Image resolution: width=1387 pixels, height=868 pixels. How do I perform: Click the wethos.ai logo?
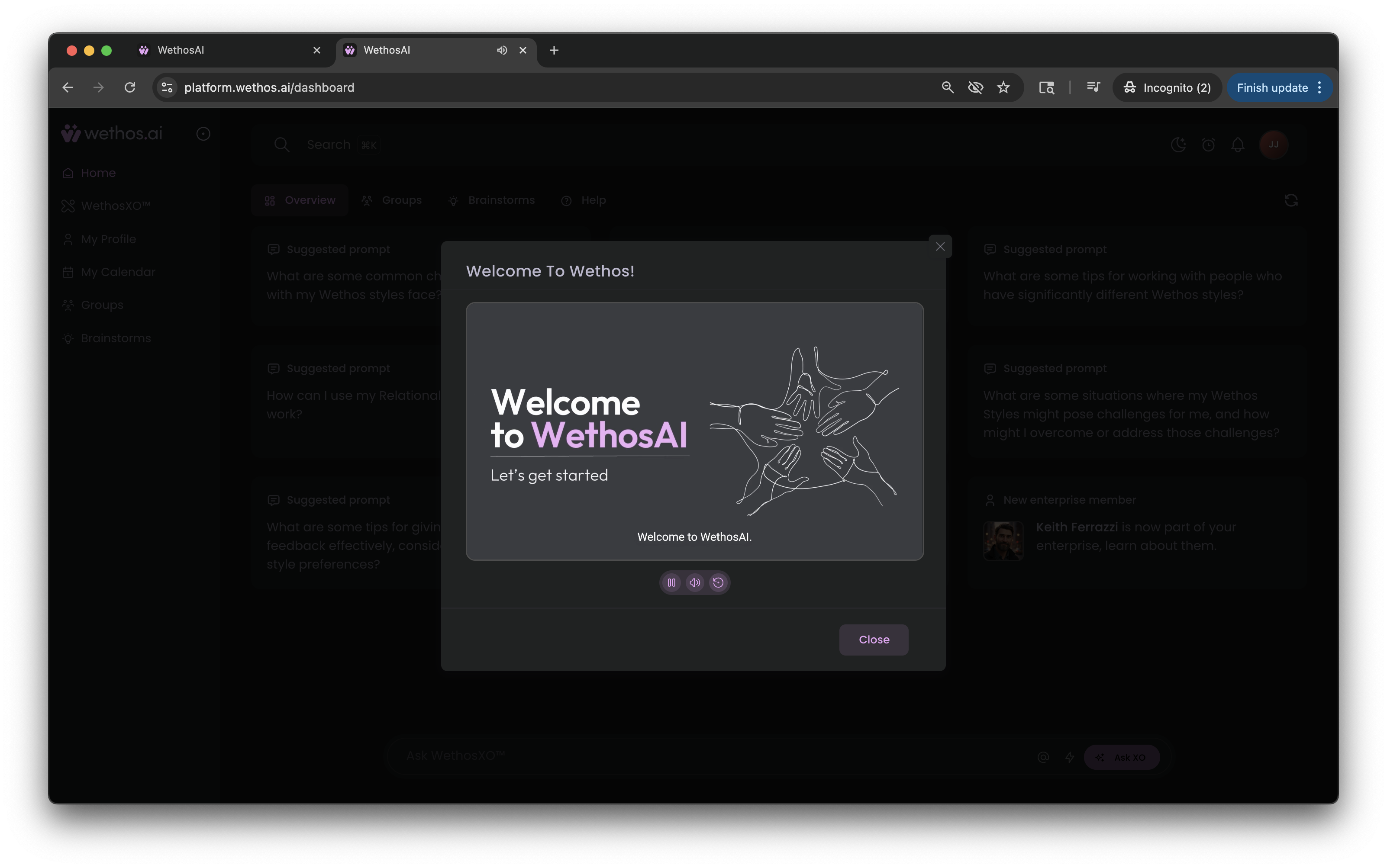[x=112, y=133]
